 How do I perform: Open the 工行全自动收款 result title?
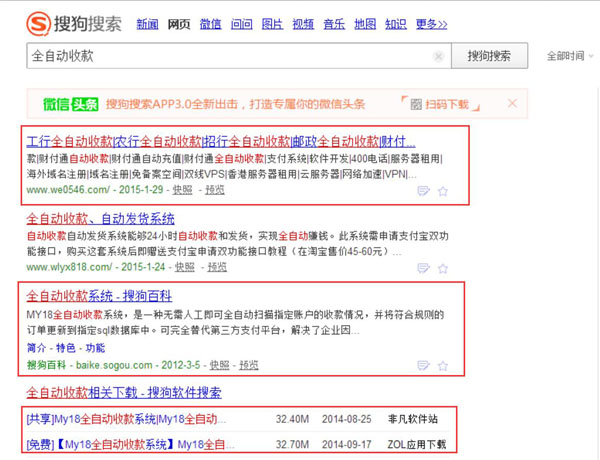tap(221, 142)
